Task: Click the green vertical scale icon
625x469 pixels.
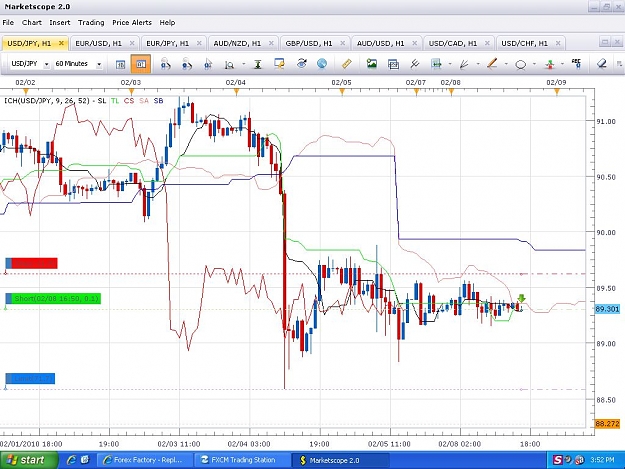Action: pos(258,64)
